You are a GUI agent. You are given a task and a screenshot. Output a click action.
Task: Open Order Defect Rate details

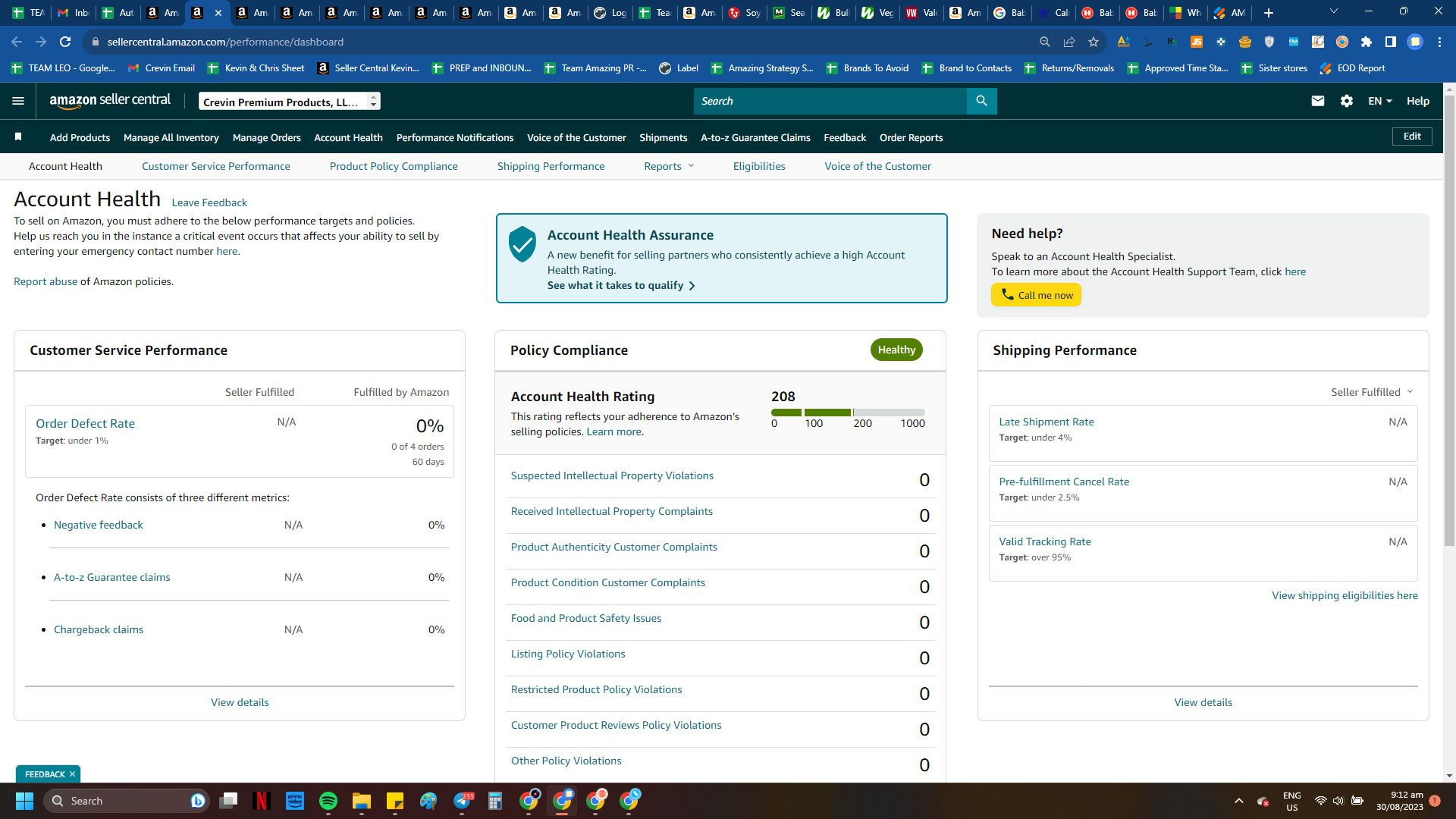coord(85,423)
